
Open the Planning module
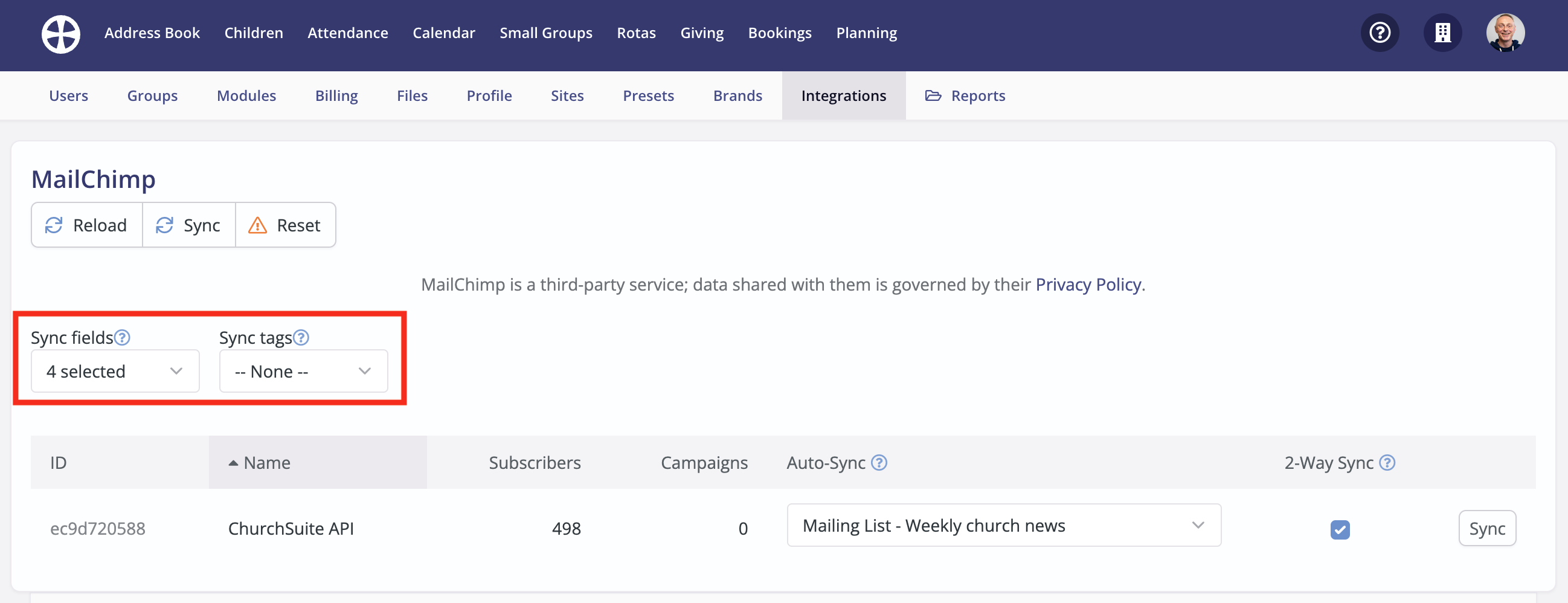(866, 33)
